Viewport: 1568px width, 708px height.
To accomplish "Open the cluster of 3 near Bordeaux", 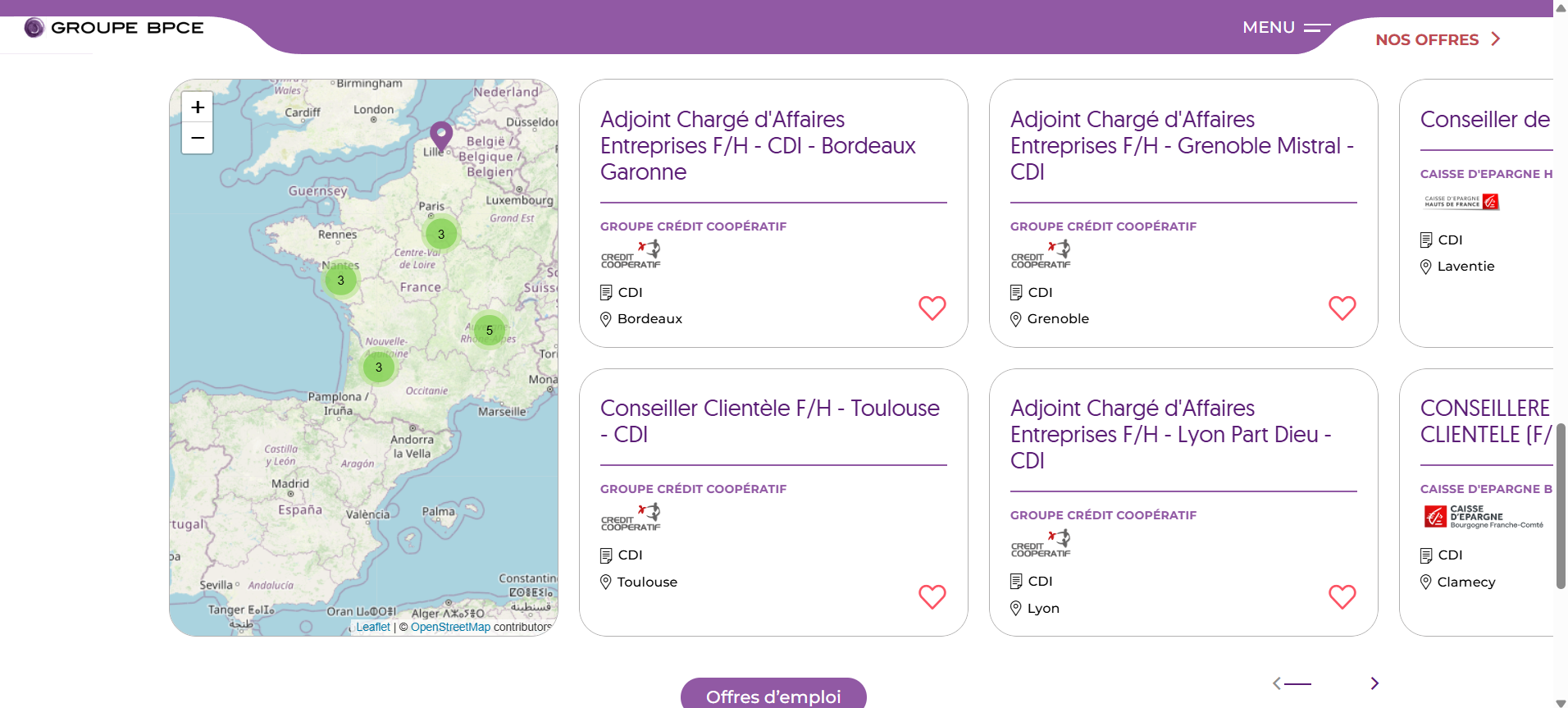I will click(379, 368).
